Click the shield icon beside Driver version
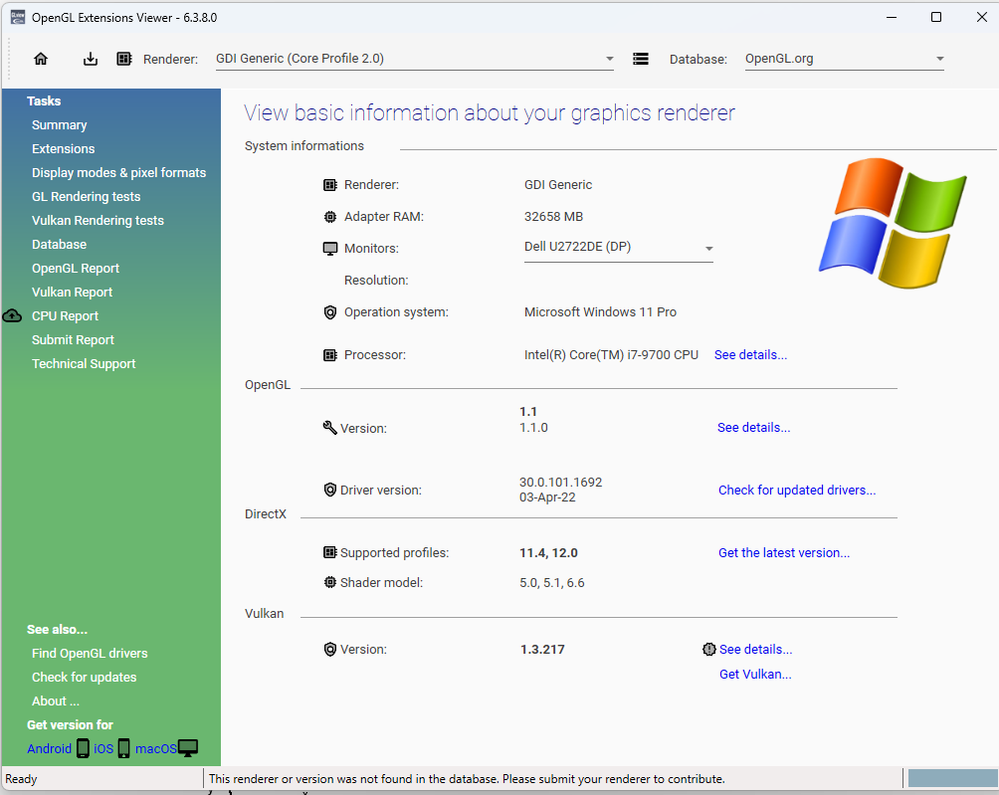This screenshot has height=795, width=999. 330,490
